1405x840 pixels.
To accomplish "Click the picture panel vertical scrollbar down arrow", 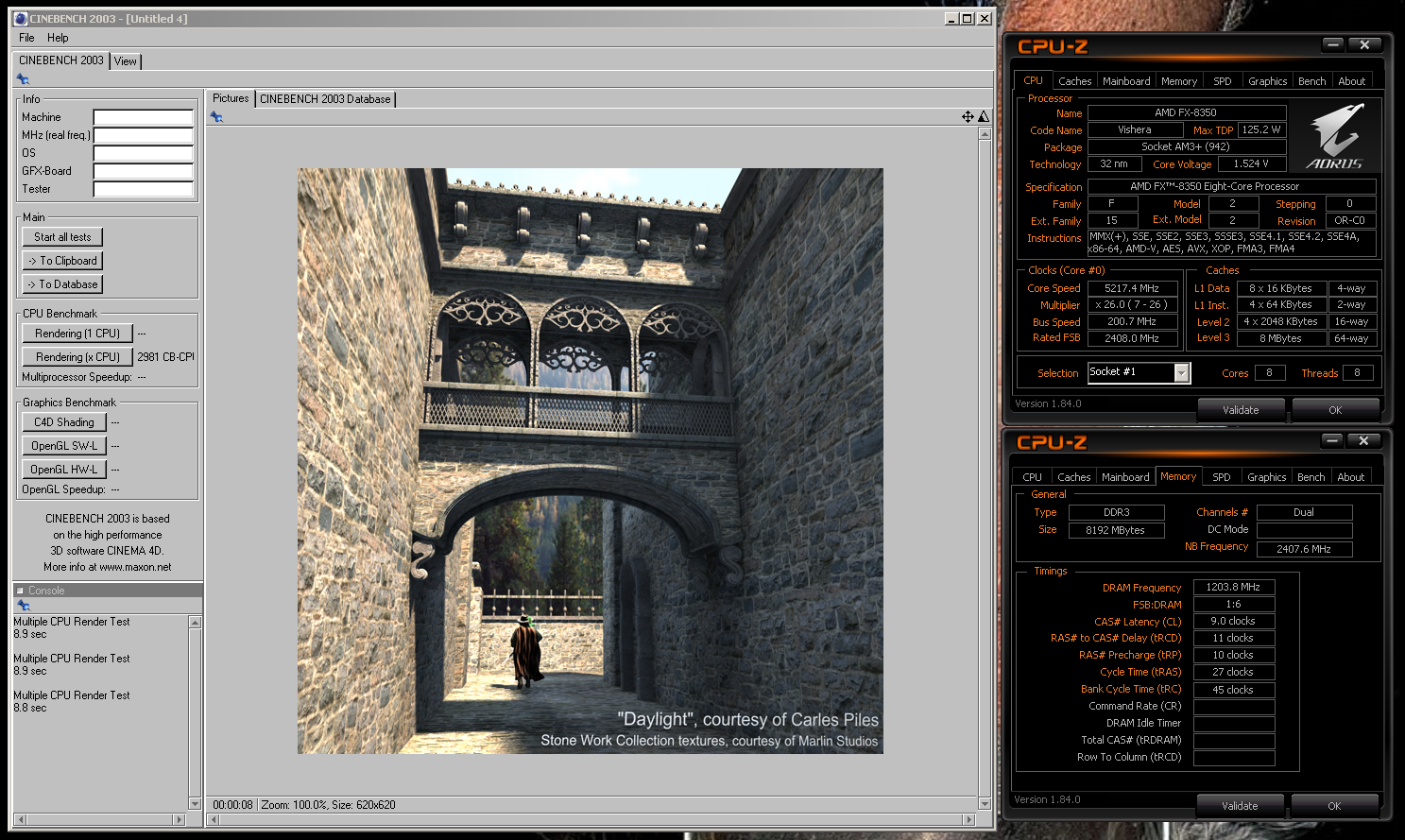I will 985,804.
